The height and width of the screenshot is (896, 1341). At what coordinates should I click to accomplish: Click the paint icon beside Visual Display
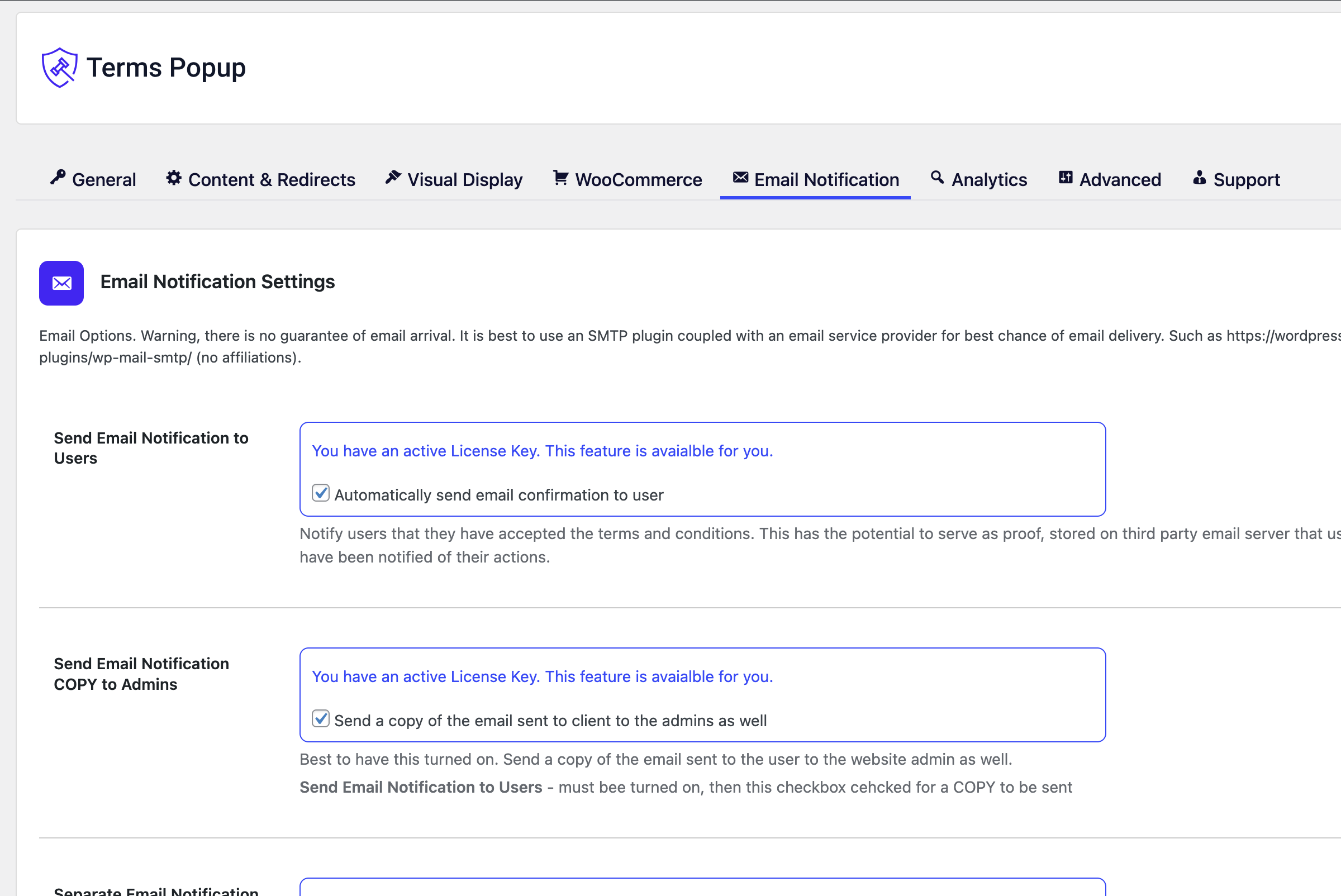pos(393,178)
